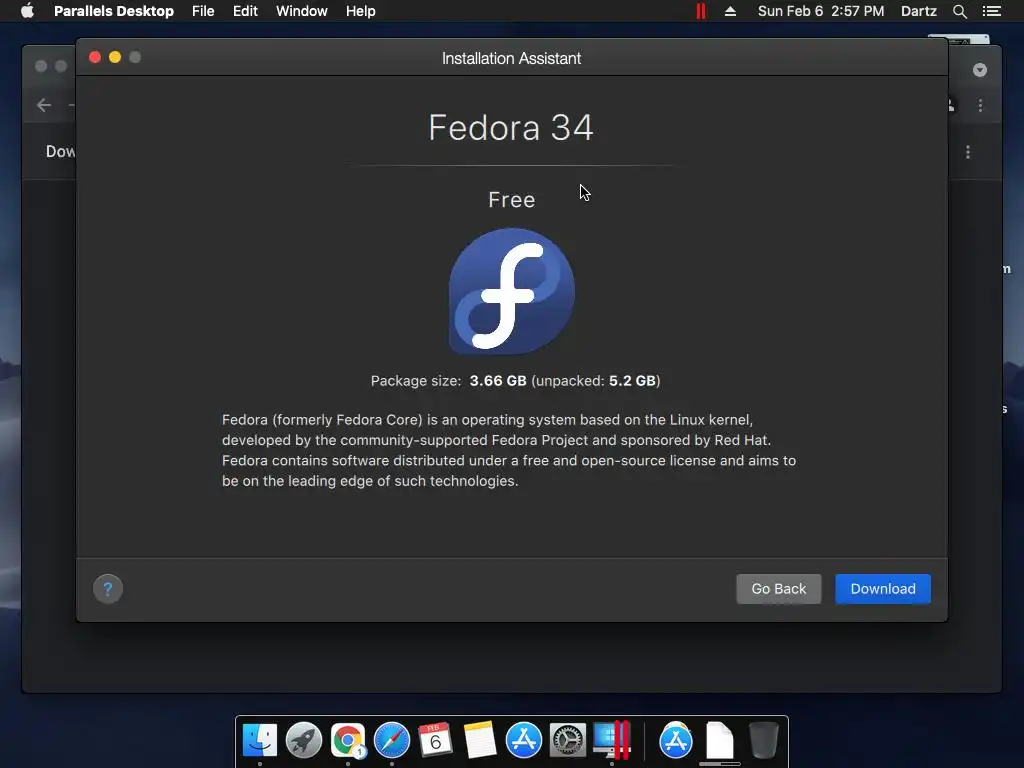Screen dimensions: 1024x768
Task: Open the File menu
Action: click(203, 11)
